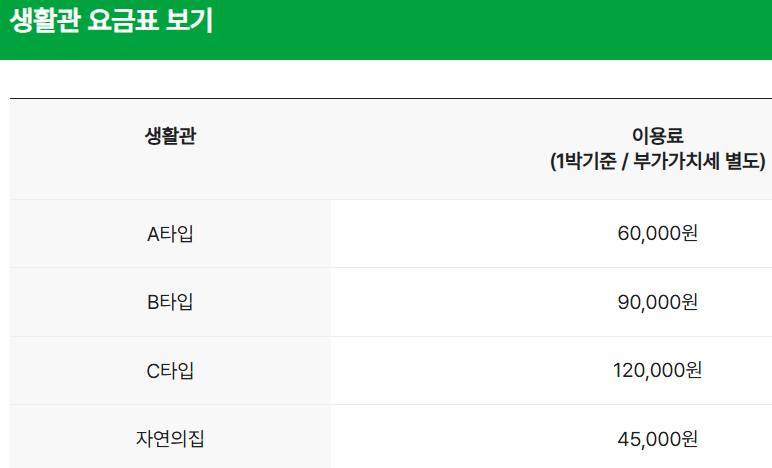The width and height of the screenshot is (772, 468).
Task: Click the empty area of the green banner
Action: pyautogui.click(x=500, y=28)
